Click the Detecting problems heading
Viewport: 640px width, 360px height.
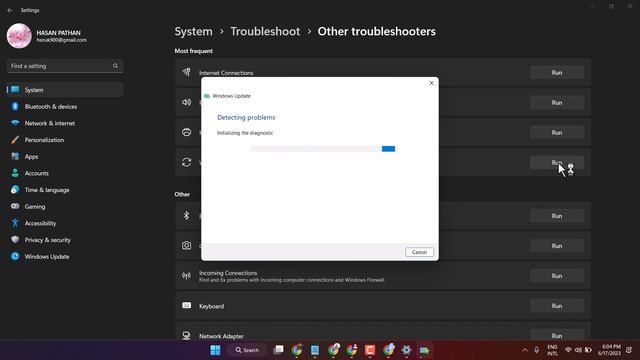246,117
